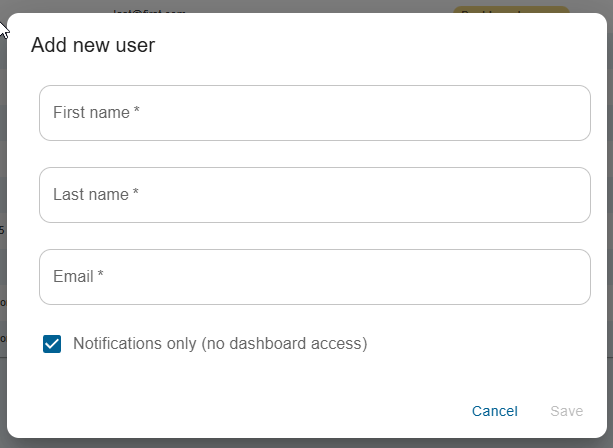Click the required asterisk in First name
This screenshot has width=613, height=448.
click(x=136, y=113)
